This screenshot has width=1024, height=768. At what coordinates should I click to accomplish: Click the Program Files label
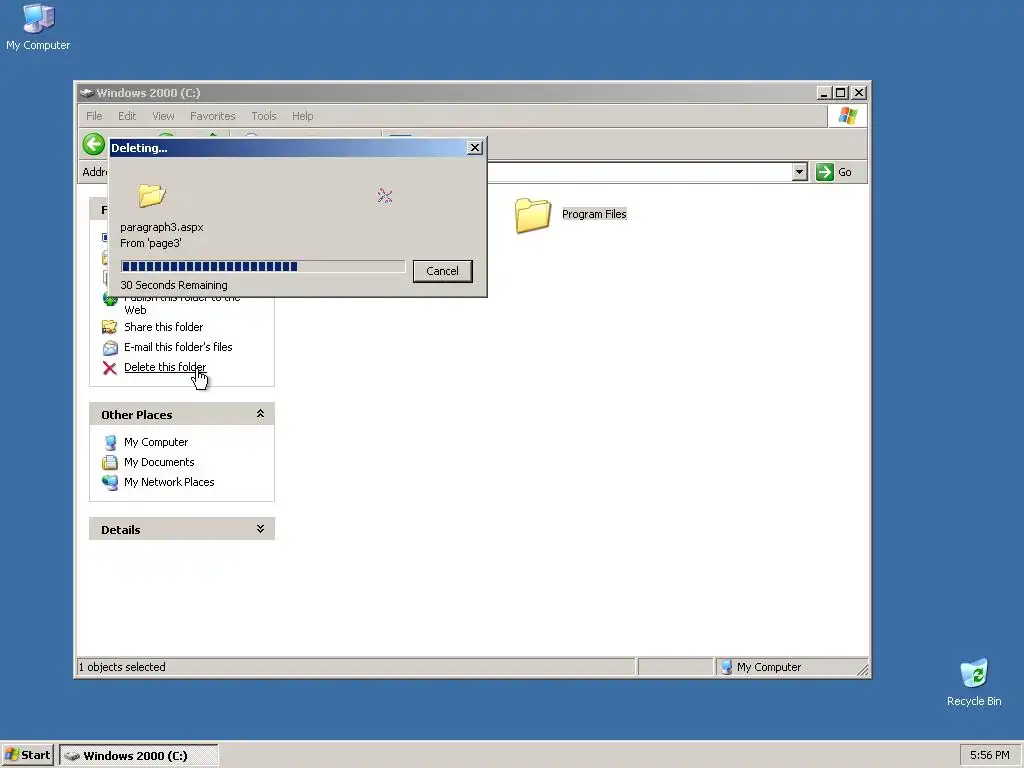594,214
